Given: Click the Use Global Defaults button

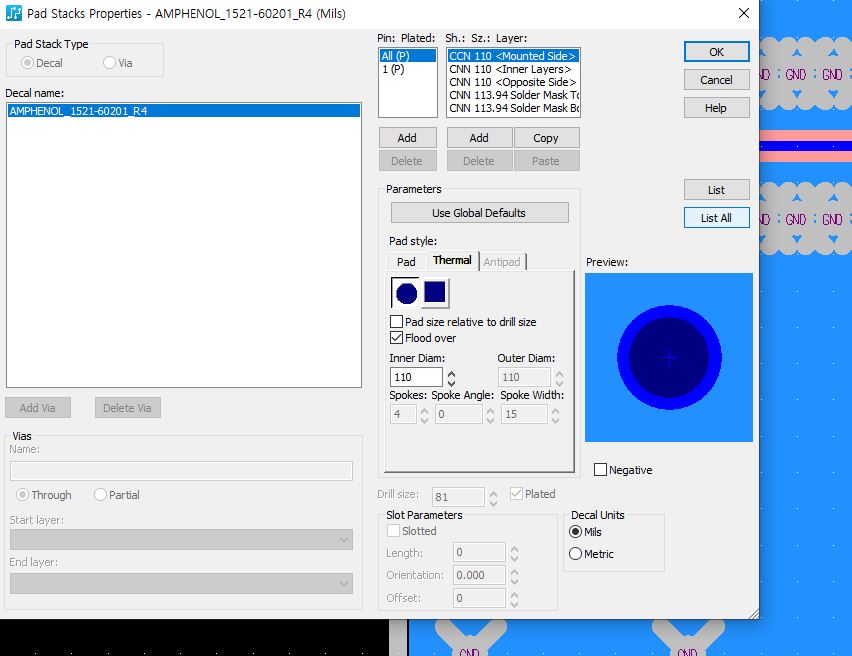Looking at the screenshot, I should coord(479,213).
